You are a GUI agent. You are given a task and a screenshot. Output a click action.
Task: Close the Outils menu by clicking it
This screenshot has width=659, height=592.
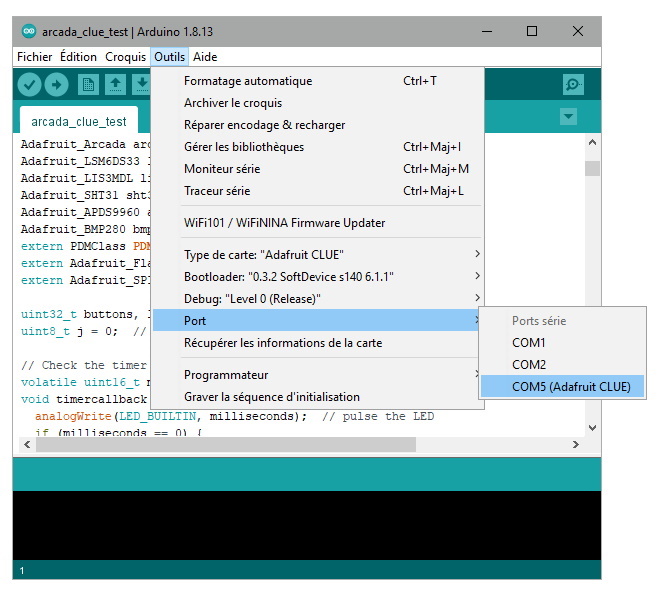(x=169, y=57)
